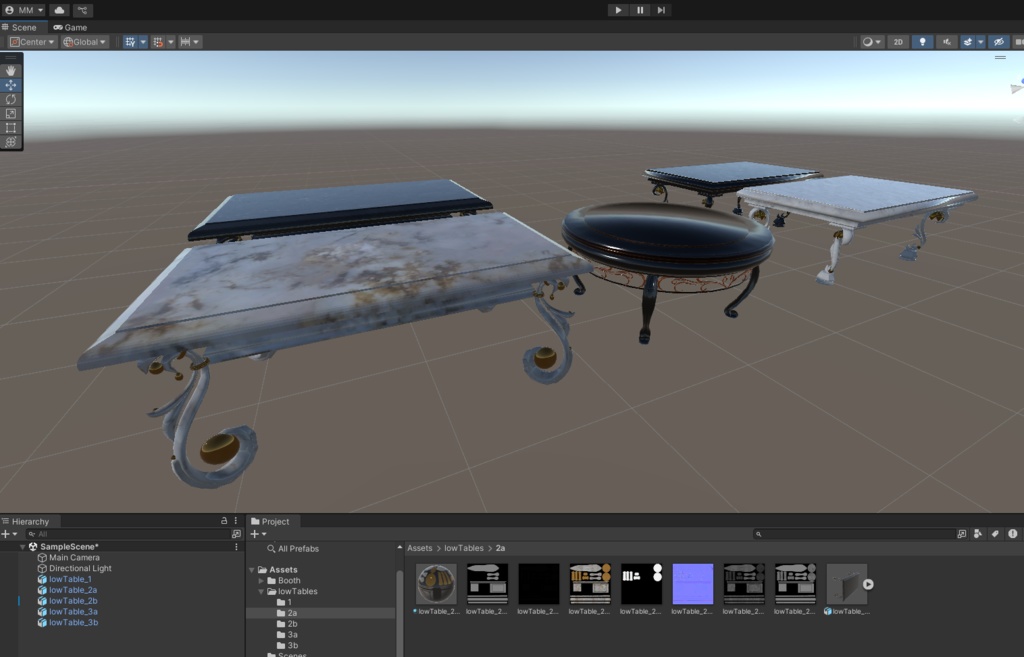
Task: Select the Hand (view) tool
Action: point(11,71)
